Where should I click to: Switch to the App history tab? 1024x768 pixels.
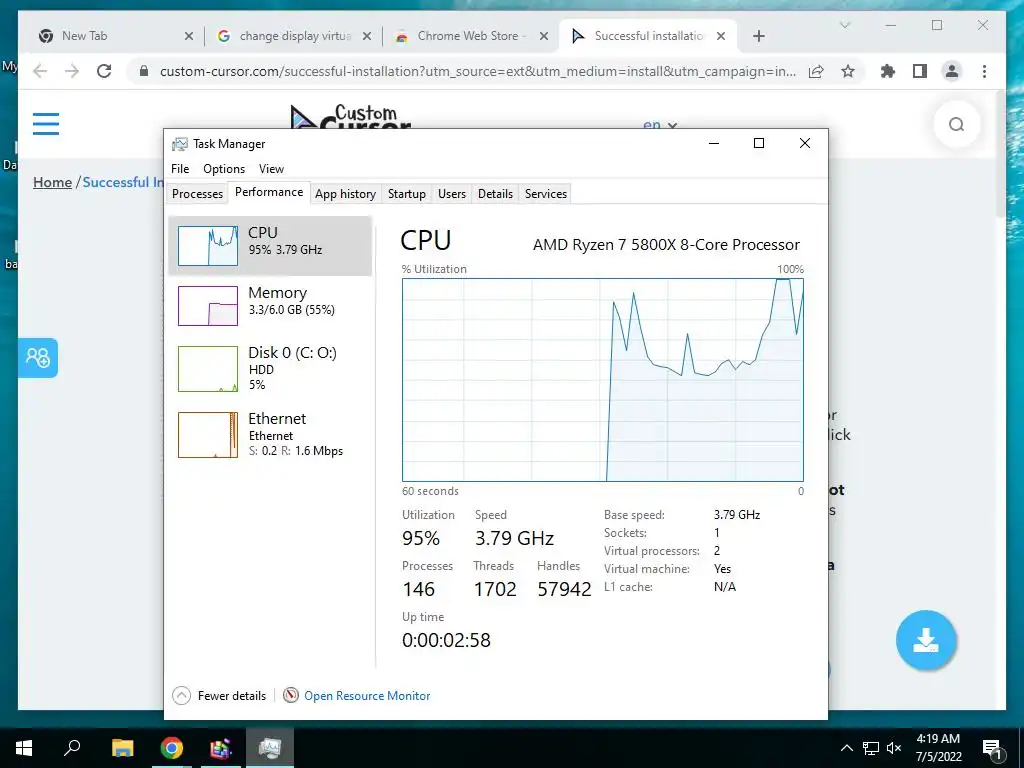[345, 194]
